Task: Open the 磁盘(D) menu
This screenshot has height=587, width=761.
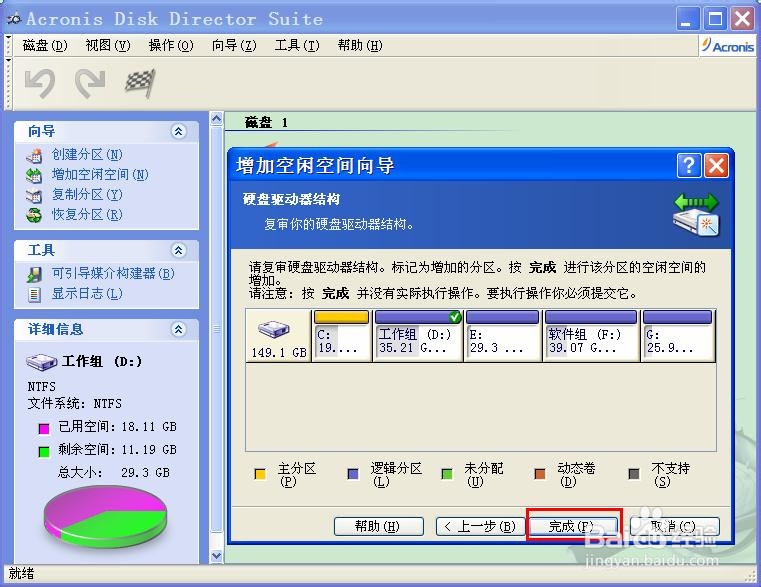Action: click(45, 45)
